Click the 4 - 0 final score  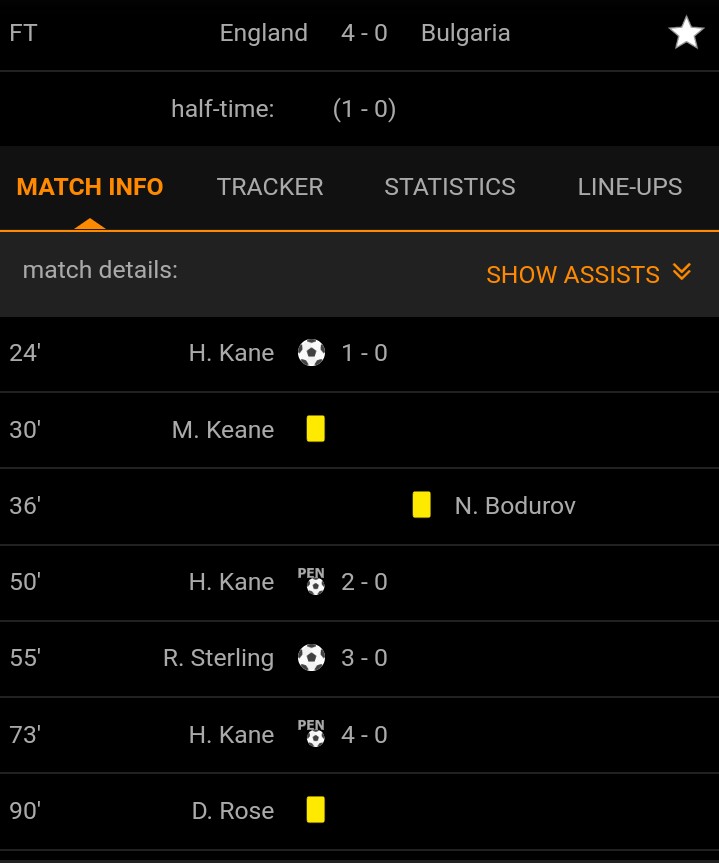[364, 33]
